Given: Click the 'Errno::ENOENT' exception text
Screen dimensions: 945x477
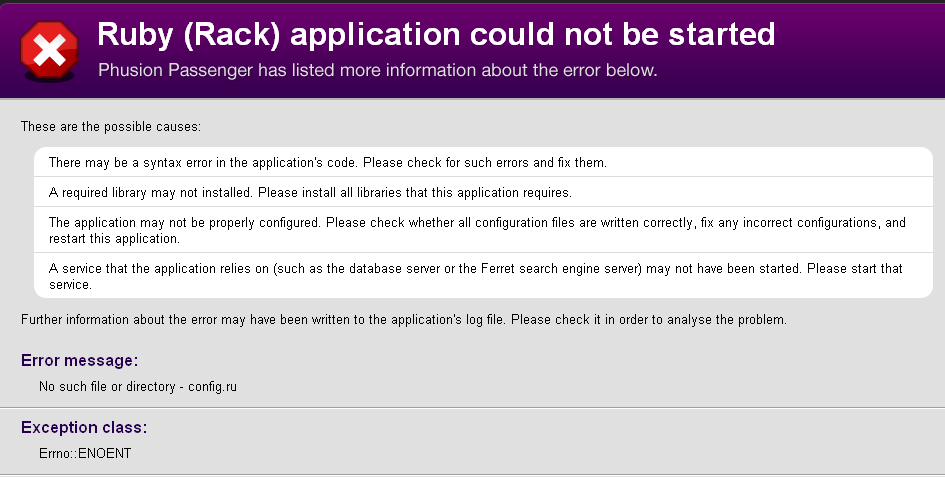Looking at the screenshot, I should 85,453.
